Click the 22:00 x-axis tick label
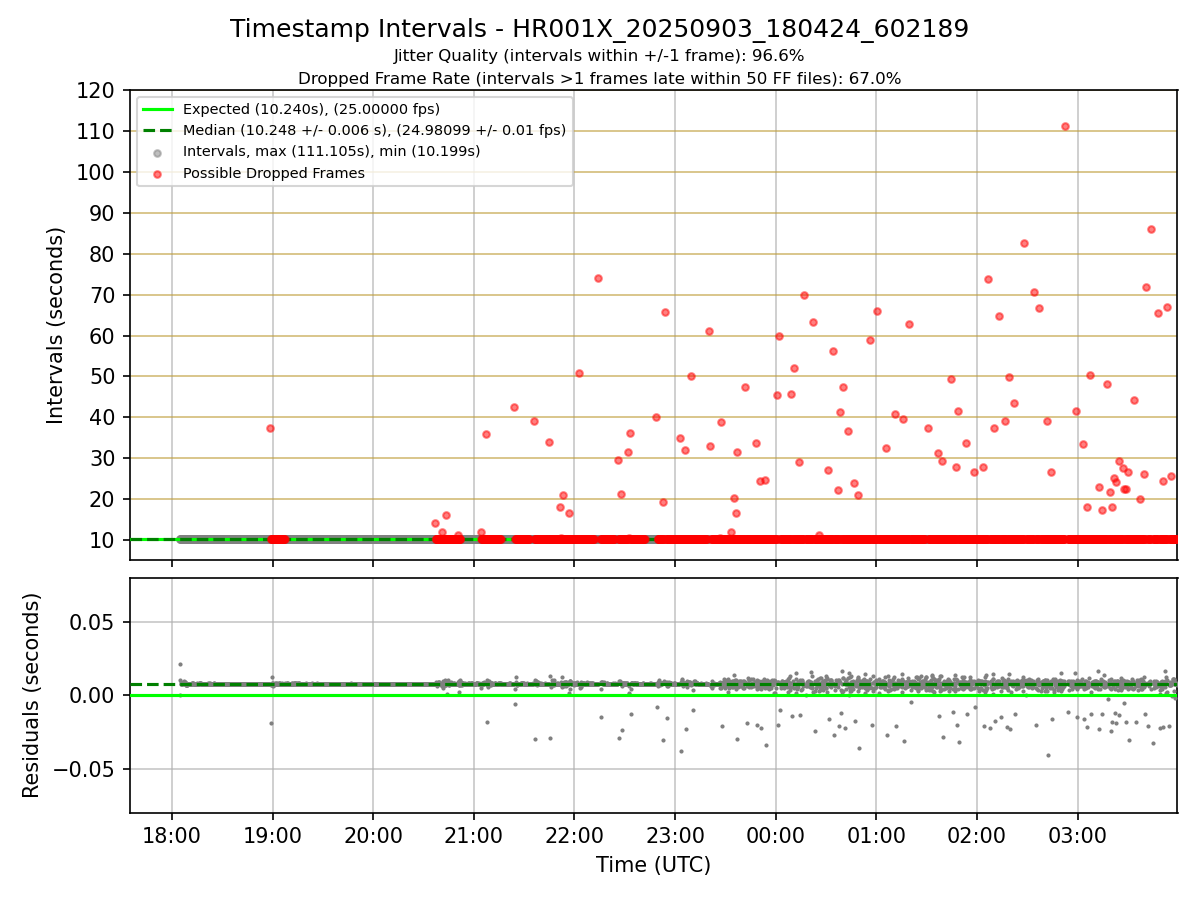The height and width of the screenshot is (900, 1200). 574,836
